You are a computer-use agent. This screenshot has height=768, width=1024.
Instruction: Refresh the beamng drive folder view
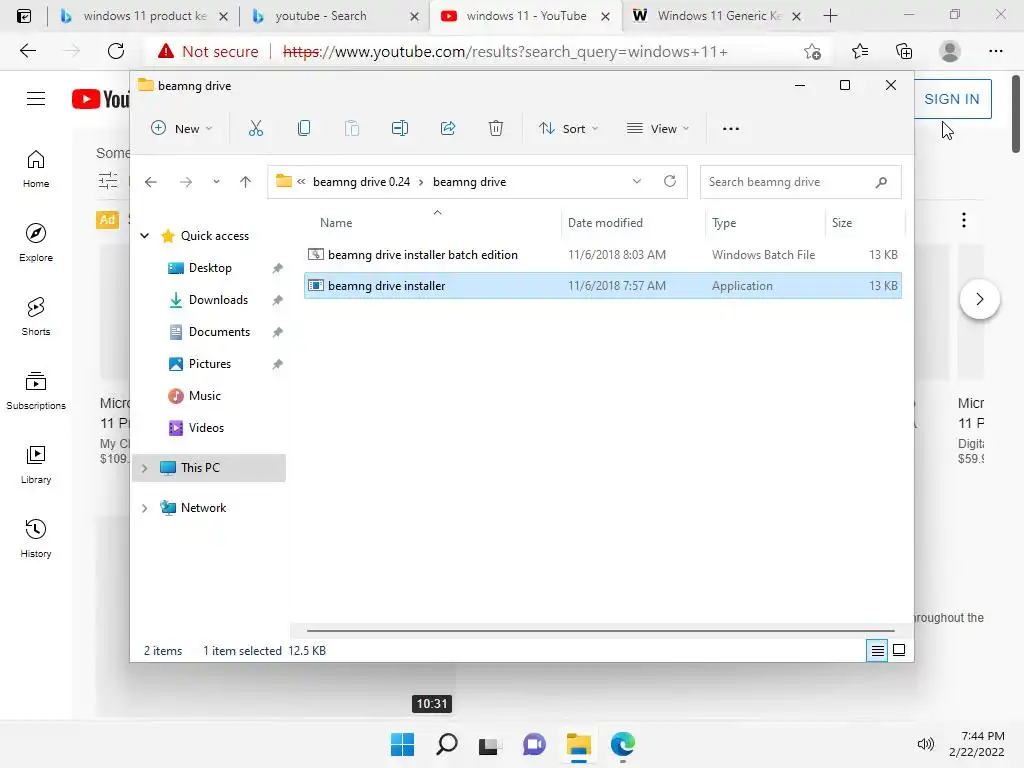click(x=669, y=181)
